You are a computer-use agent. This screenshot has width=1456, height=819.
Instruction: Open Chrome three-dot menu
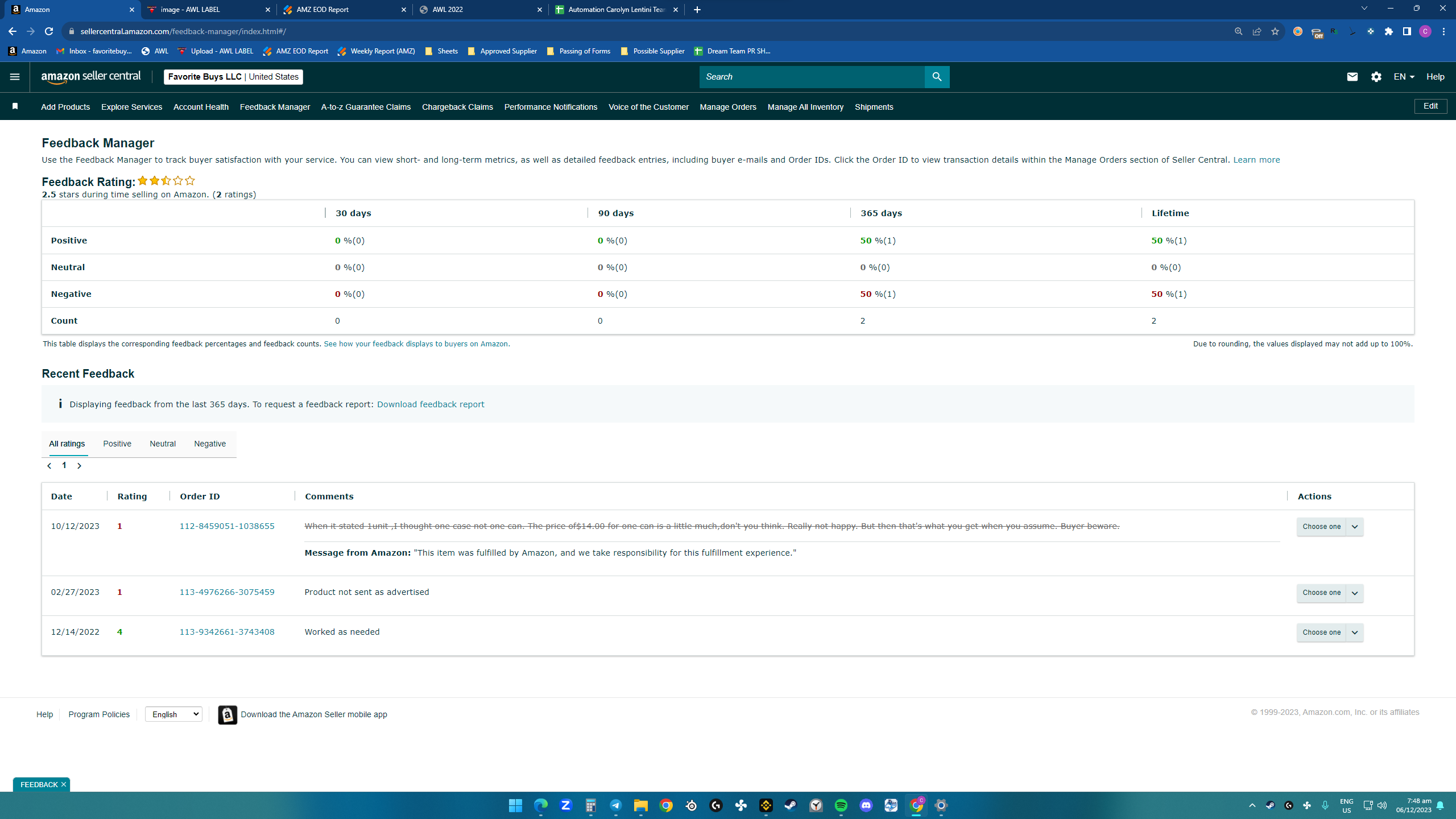click(x=1443, y=31)
